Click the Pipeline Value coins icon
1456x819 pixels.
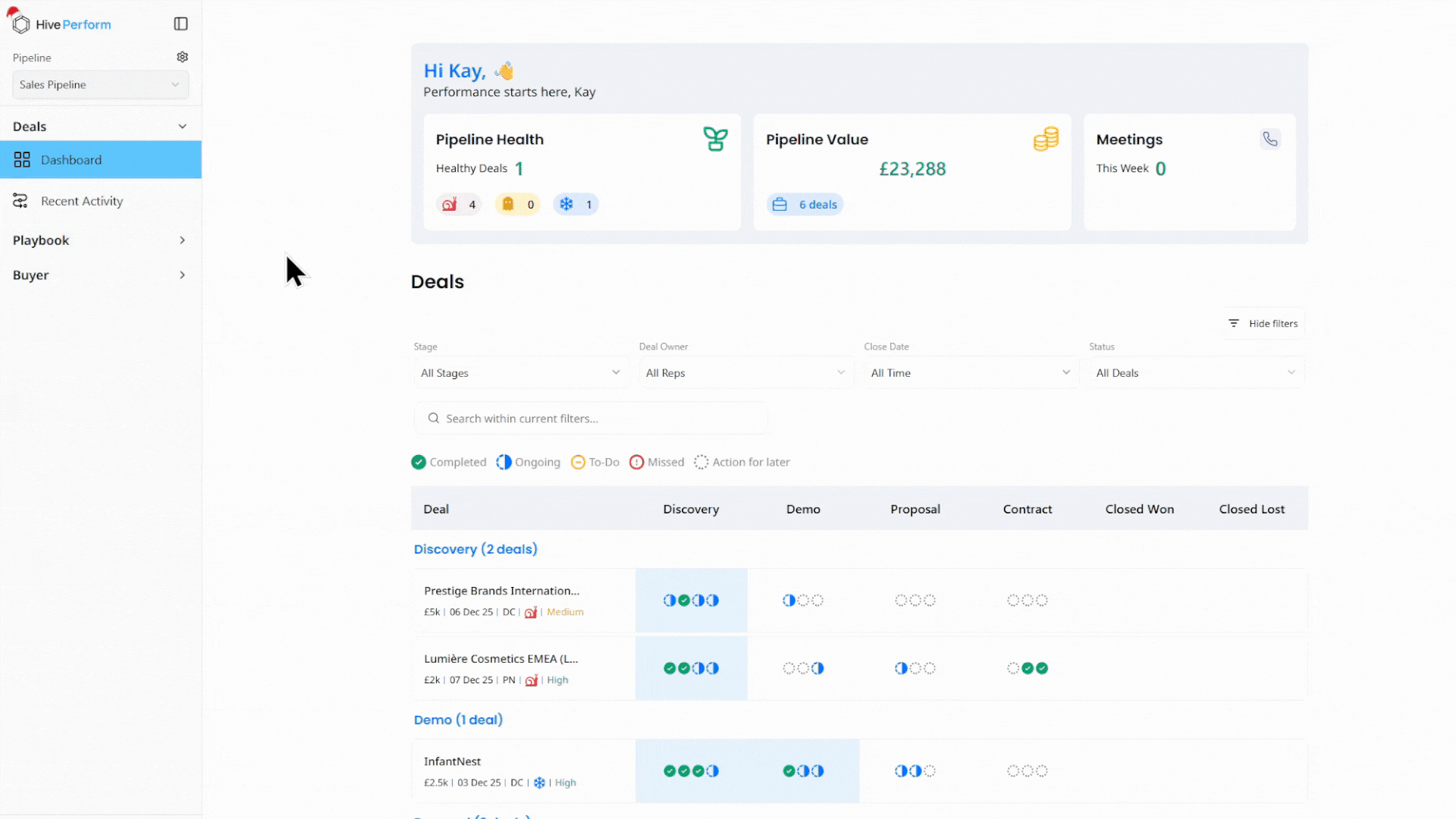click(1046, 140)
